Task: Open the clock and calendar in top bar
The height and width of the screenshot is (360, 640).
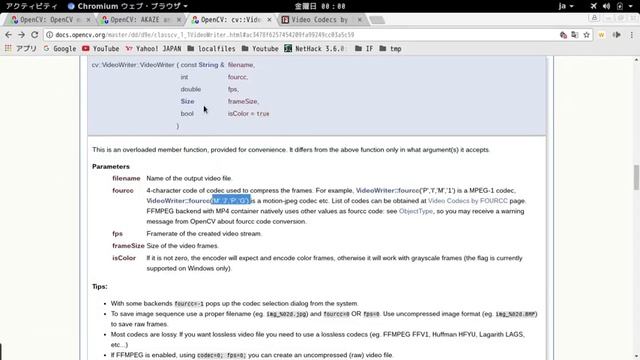Action: [x=320, y=6]
